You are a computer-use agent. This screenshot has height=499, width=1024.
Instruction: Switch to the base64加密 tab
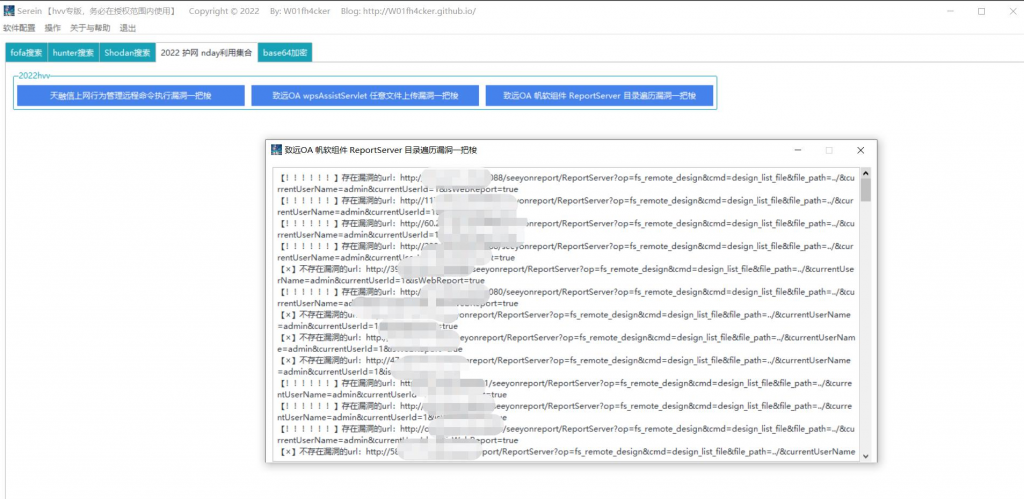285,53
